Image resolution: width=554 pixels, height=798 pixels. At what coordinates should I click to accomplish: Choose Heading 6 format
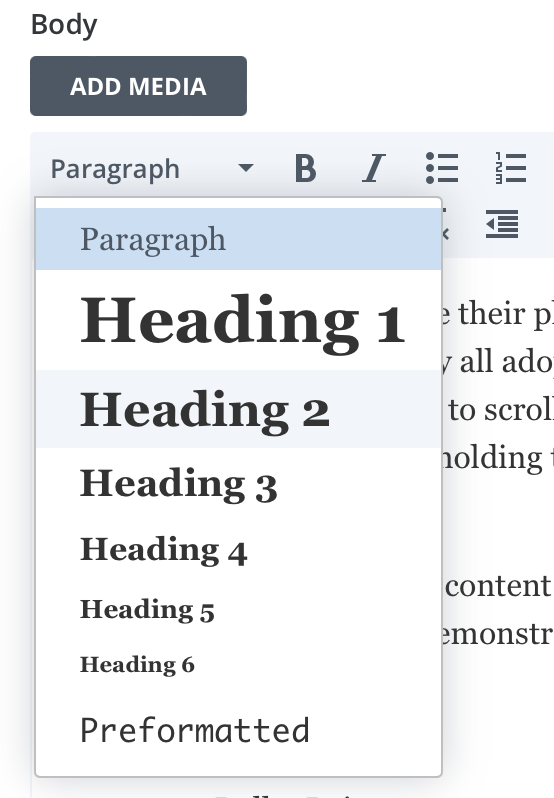coord(239,664)
